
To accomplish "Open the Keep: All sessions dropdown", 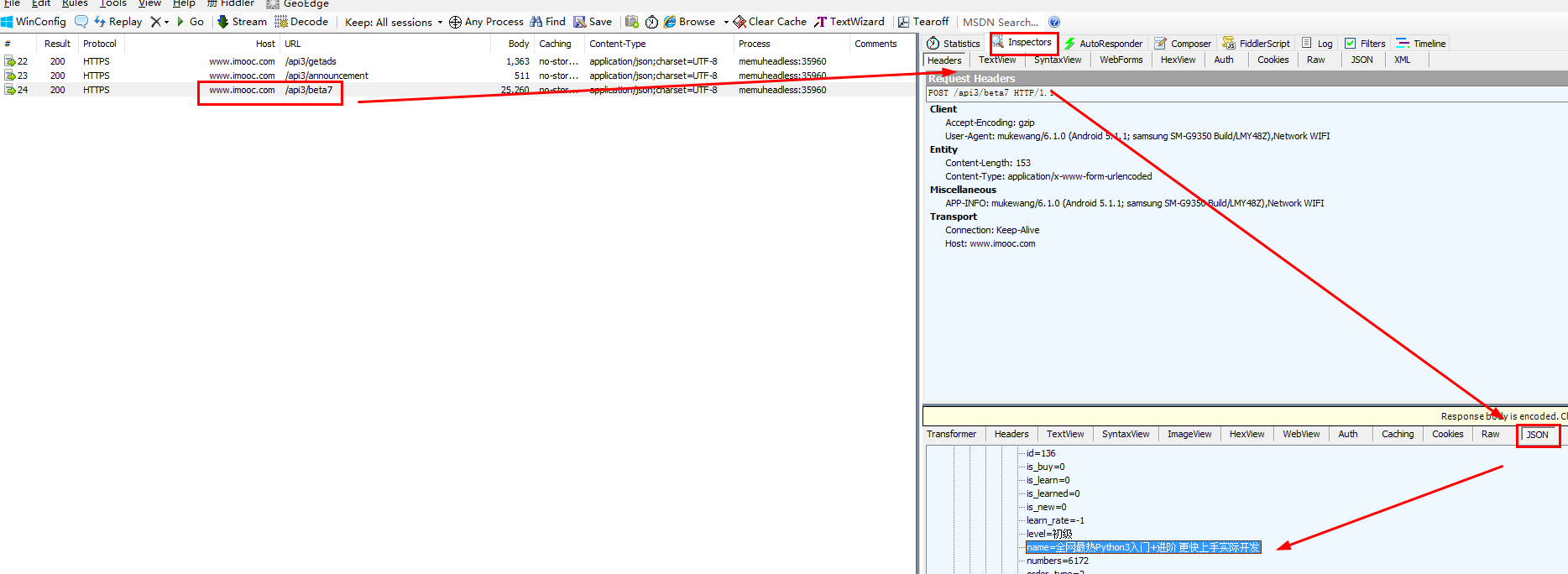I will tap(393, 22).
